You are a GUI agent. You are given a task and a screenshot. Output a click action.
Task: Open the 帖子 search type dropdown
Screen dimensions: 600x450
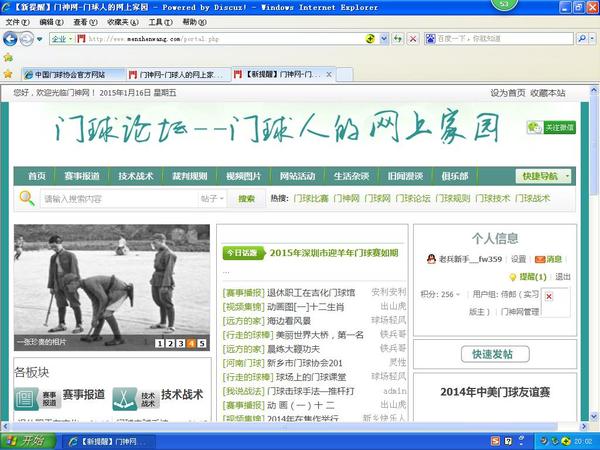coord(211,199)
